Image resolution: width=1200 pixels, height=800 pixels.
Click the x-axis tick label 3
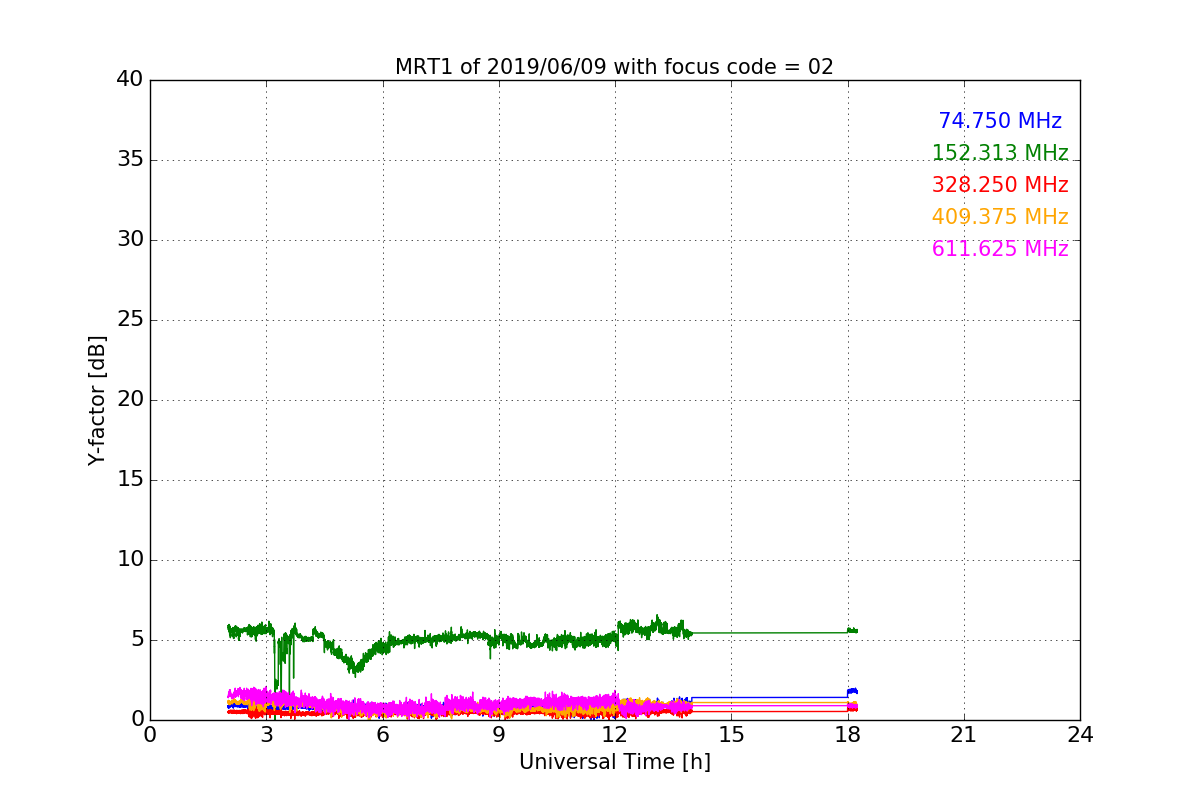266,735
